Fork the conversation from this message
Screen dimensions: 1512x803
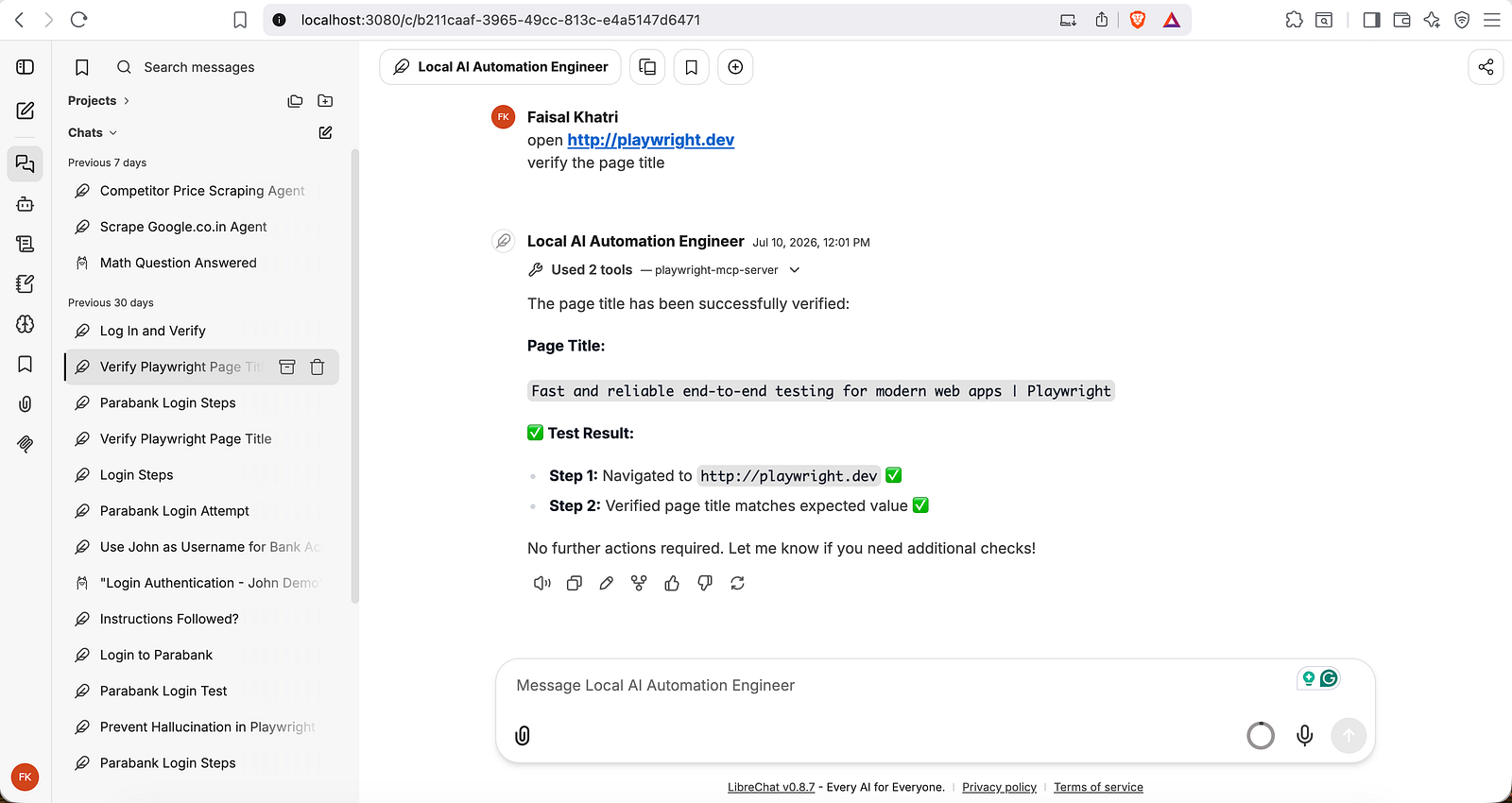(639, 583)
